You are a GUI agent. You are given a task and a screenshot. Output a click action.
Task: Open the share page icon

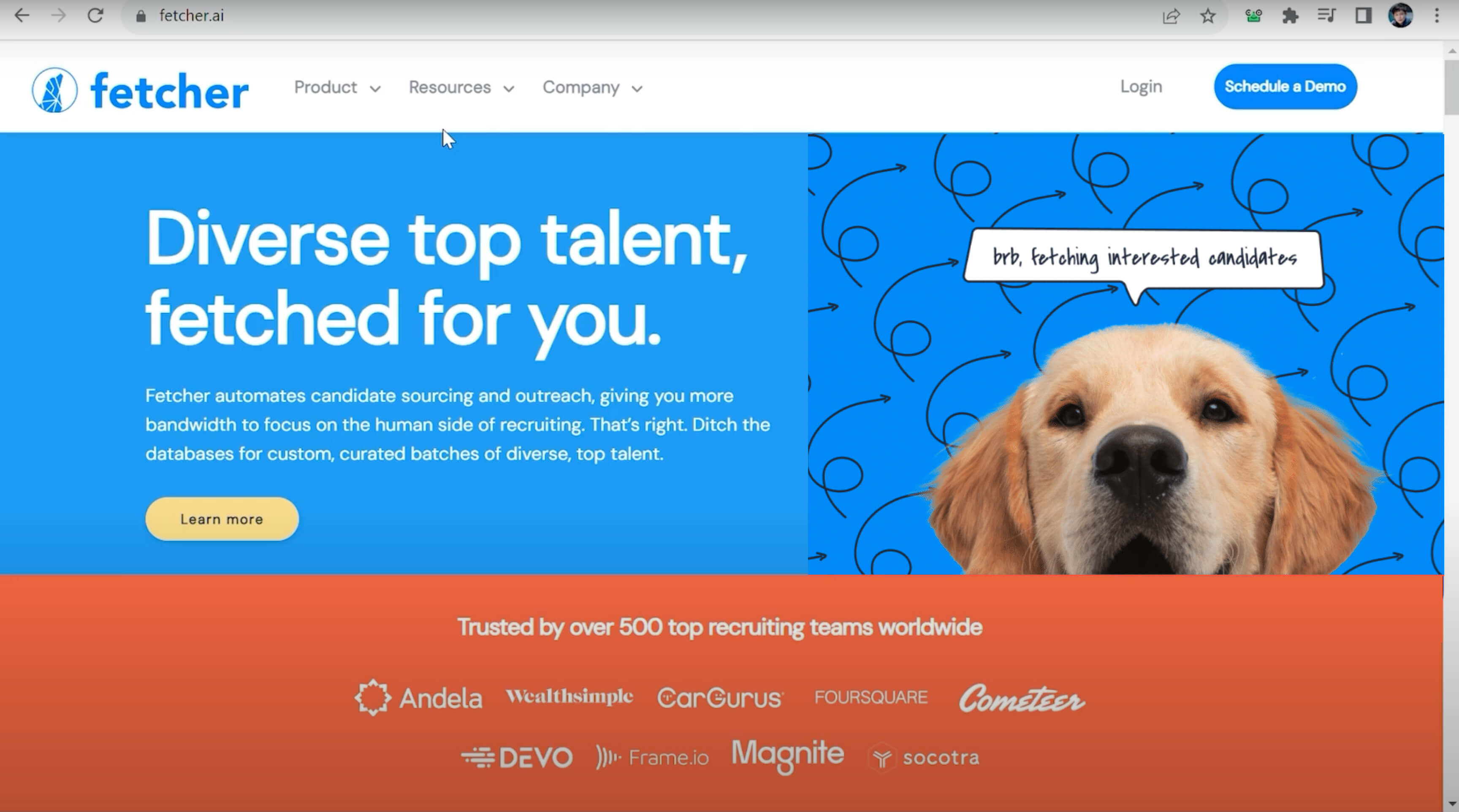[x=1171, y=16]
